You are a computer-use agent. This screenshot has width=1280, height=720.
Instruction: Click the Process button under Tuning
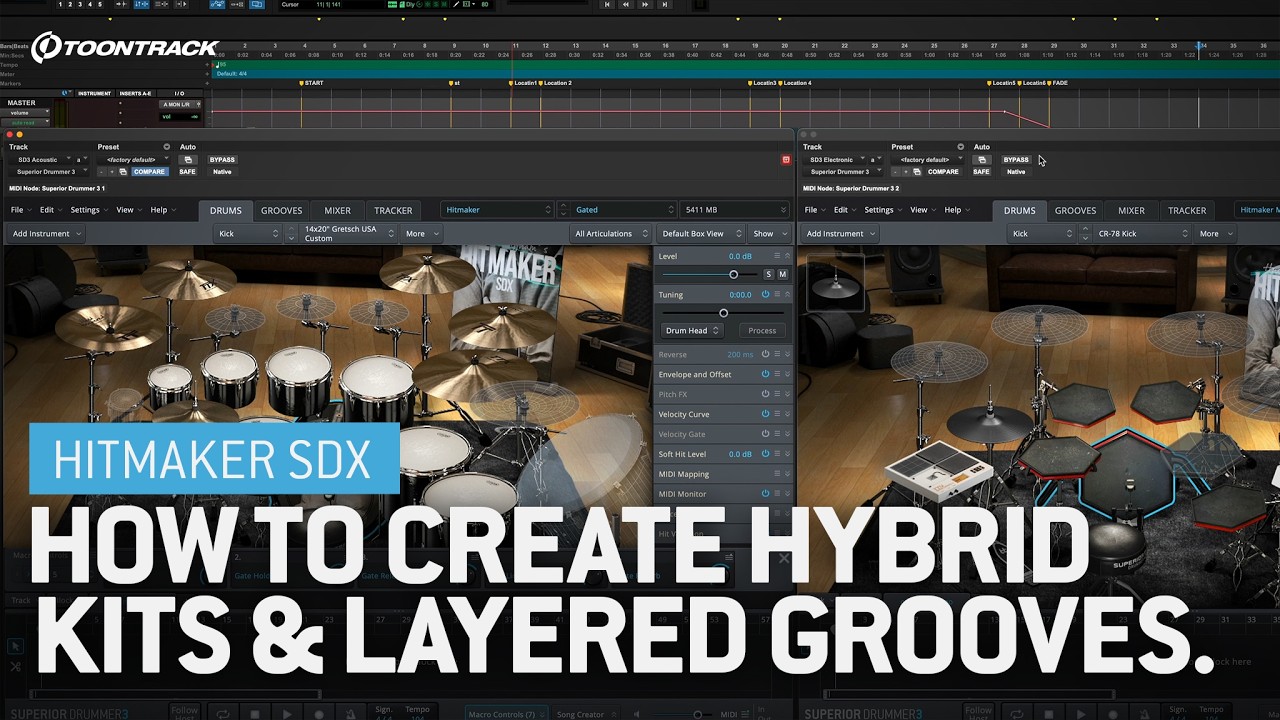pos(762,330)
